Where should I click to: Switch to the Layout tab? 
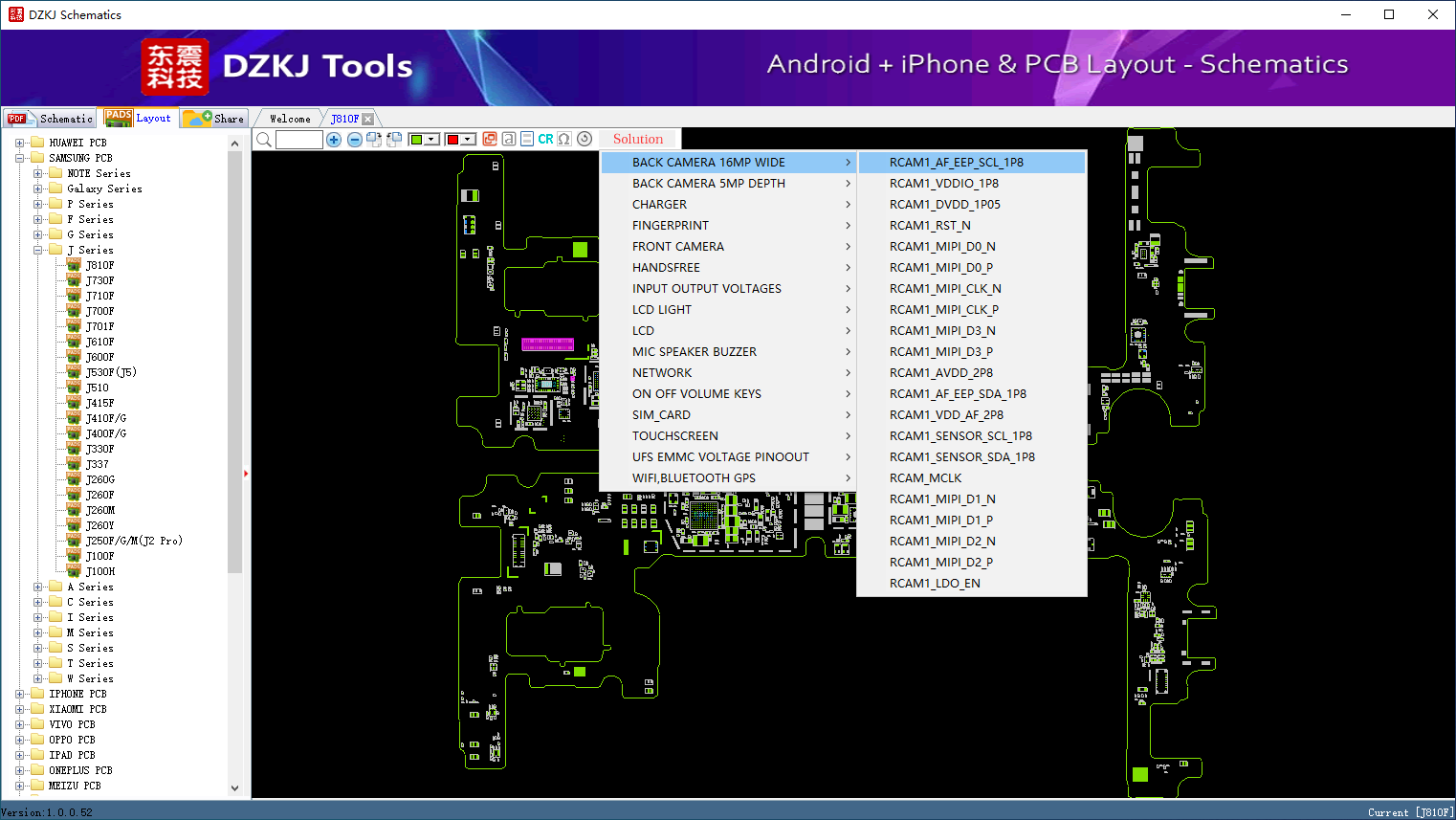[139, 118]
